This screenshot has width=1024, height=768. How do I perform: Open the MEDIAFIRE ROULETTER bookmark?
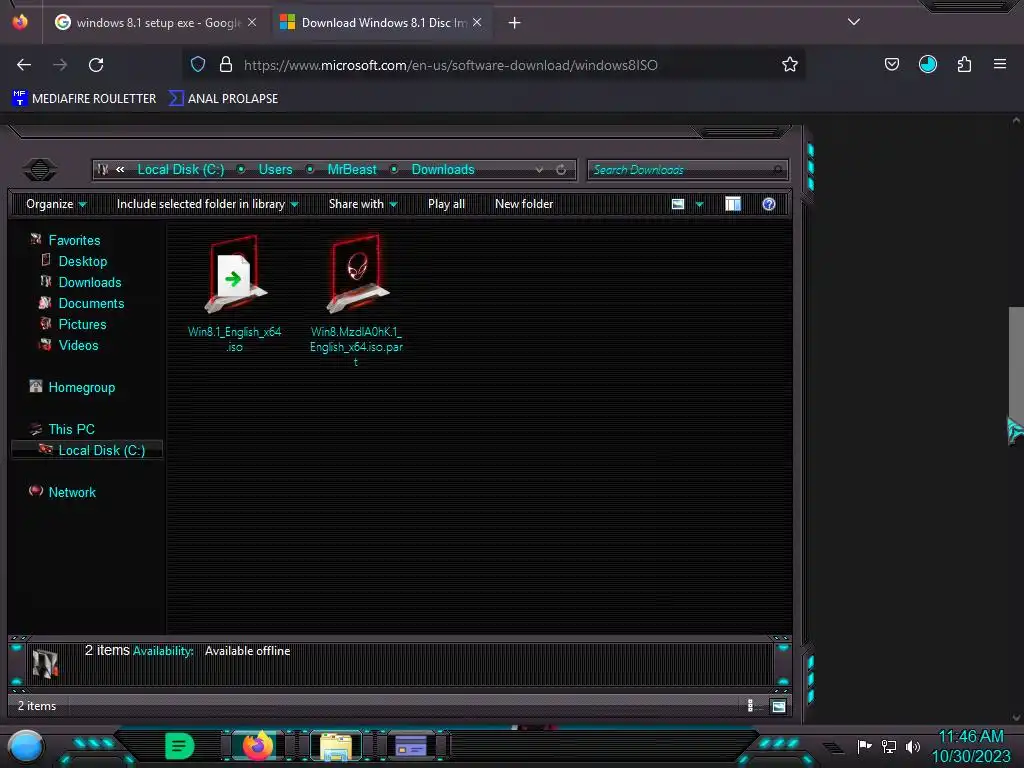pos(84,99)
